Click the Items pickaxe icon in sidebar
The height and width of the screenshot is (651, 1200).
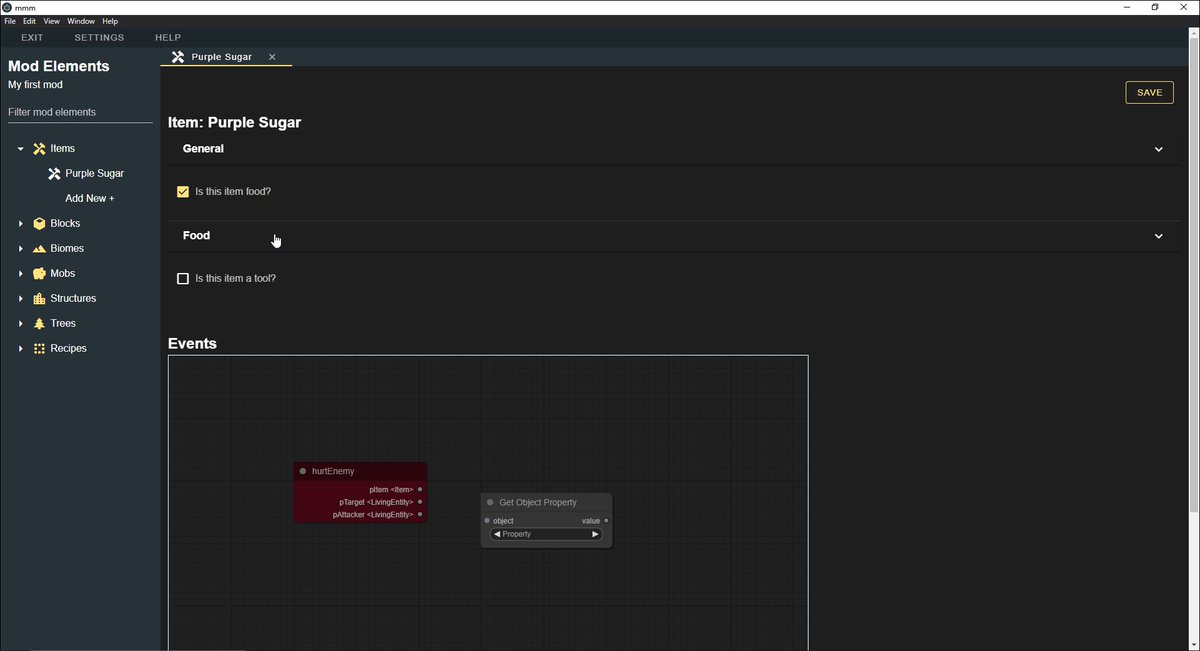pyautogui.click(x=39, y=149)
